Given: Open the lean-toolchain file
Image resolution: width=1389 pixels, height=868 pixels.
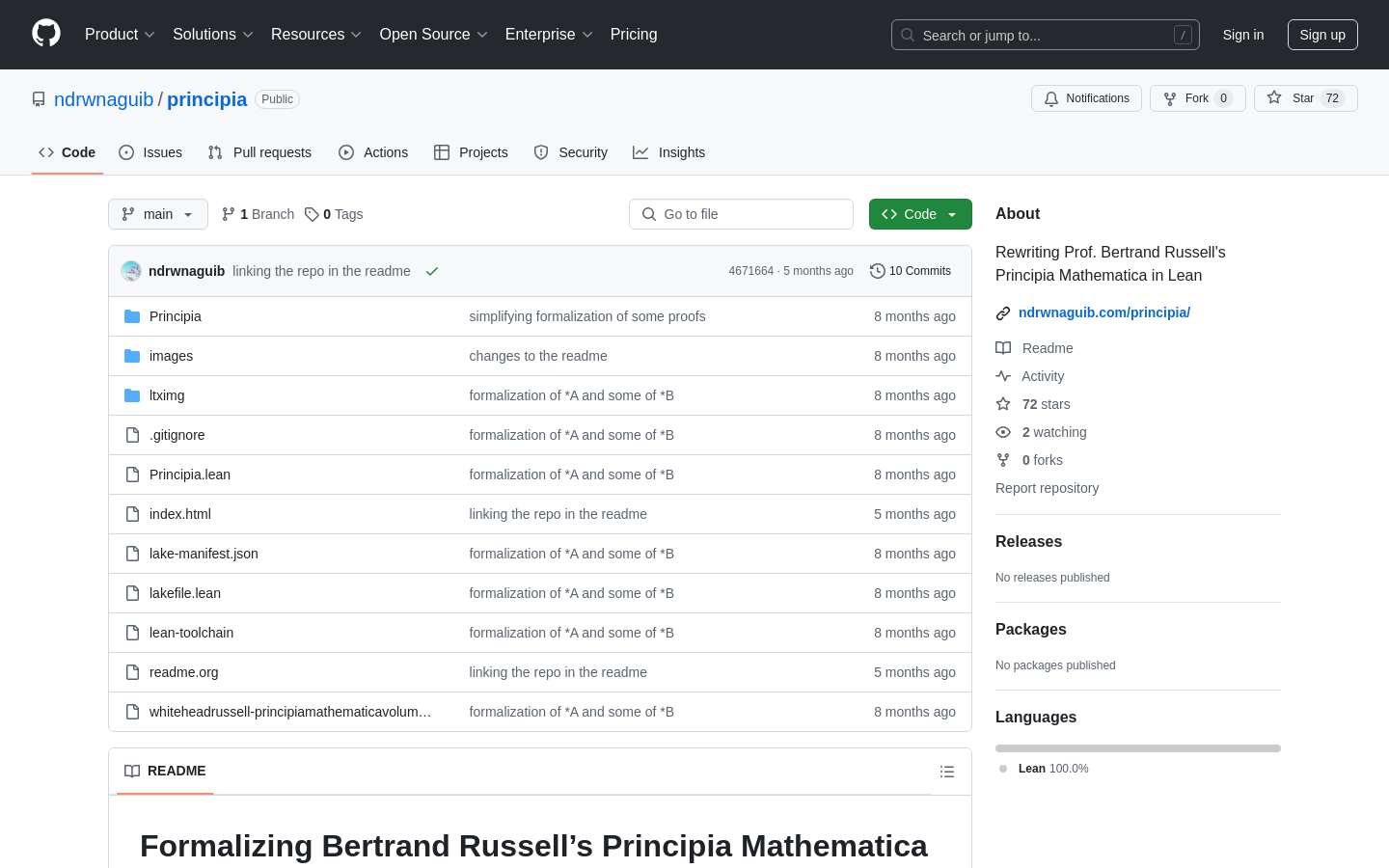Looking at the screenshot, I should click(x=191, y=633).
